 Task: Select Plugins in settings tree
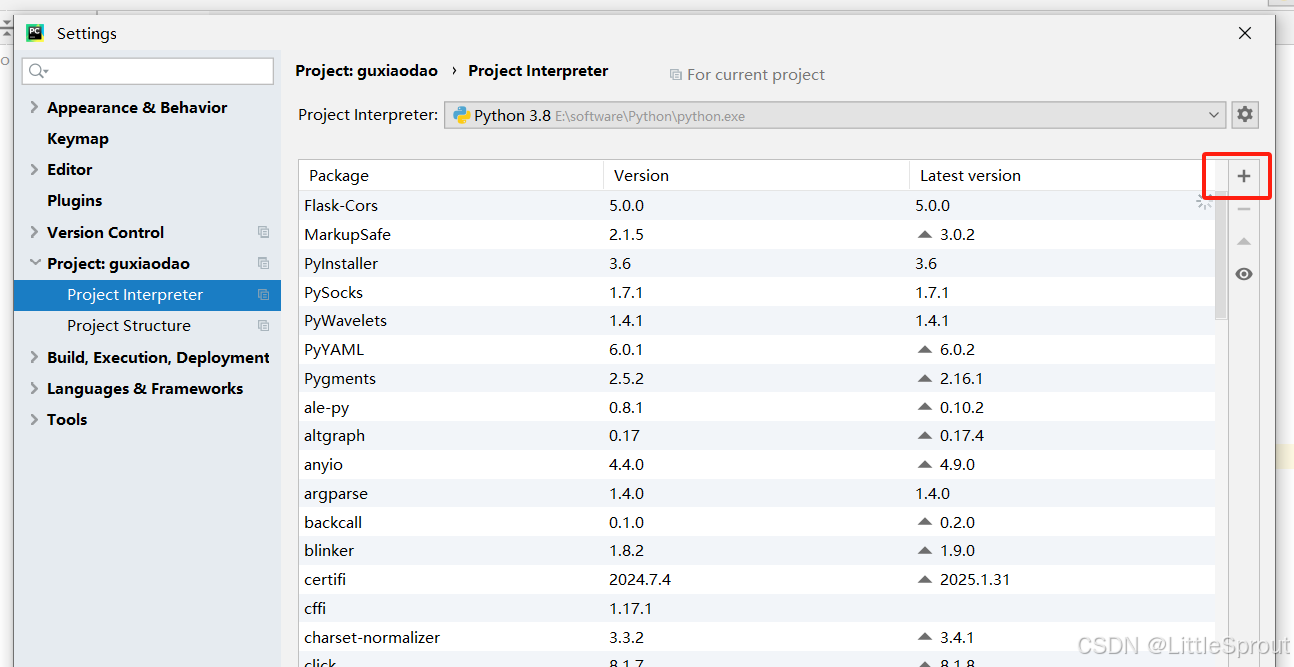[75, 201]
